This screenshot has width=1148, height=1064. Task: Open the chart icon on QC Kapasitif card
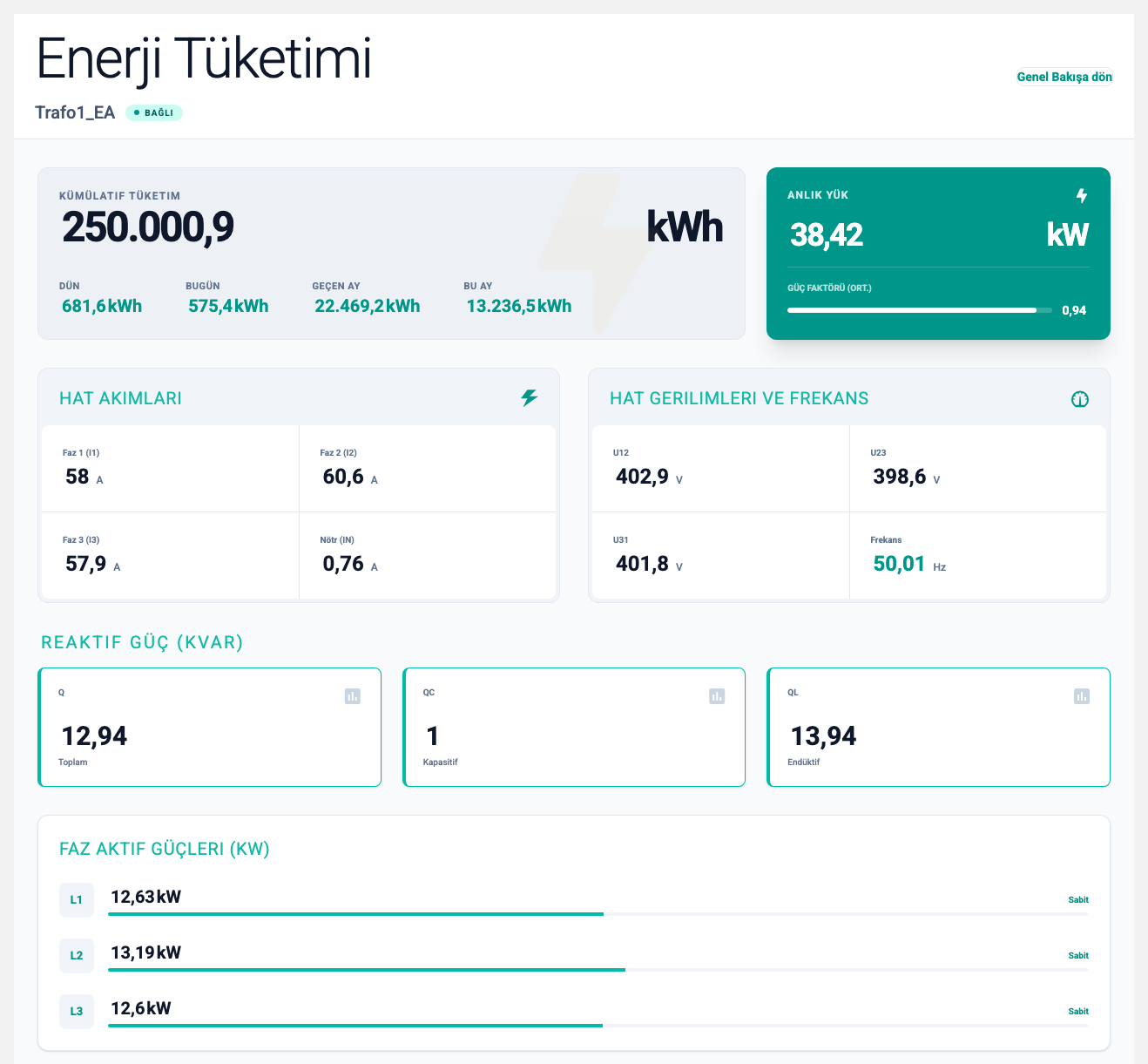(717, 696)
